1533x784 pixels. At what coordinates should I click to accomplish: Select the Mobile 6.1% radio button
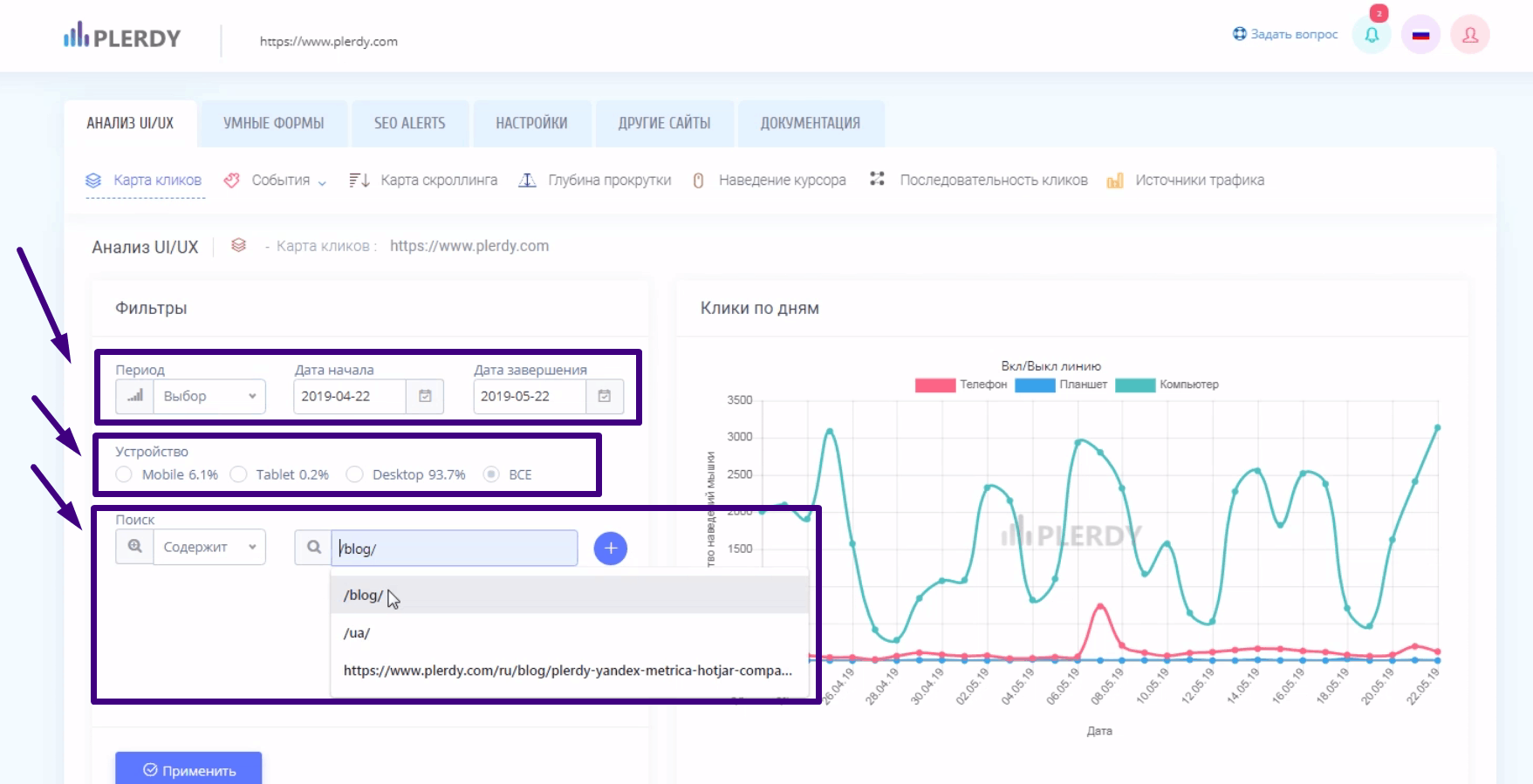(124, 474)
